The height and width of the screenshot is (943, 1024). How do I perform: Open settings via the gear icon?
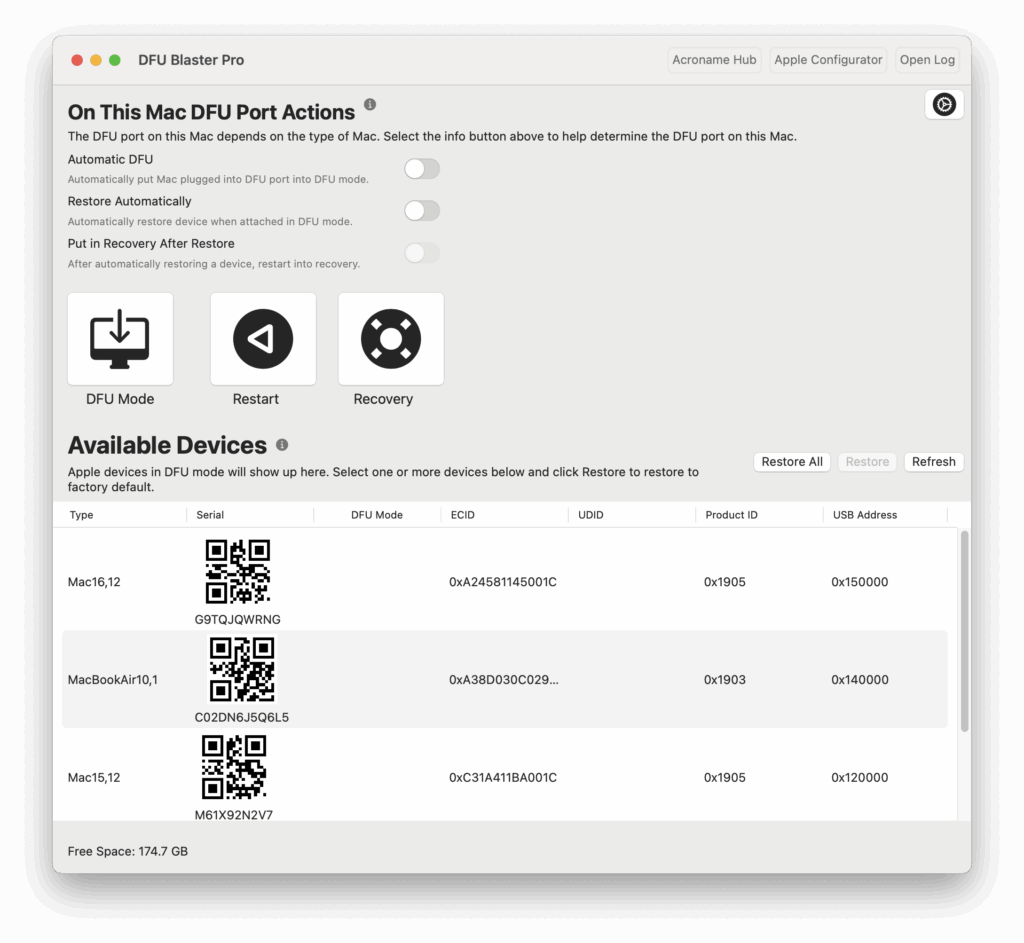[x=944, y=104]
